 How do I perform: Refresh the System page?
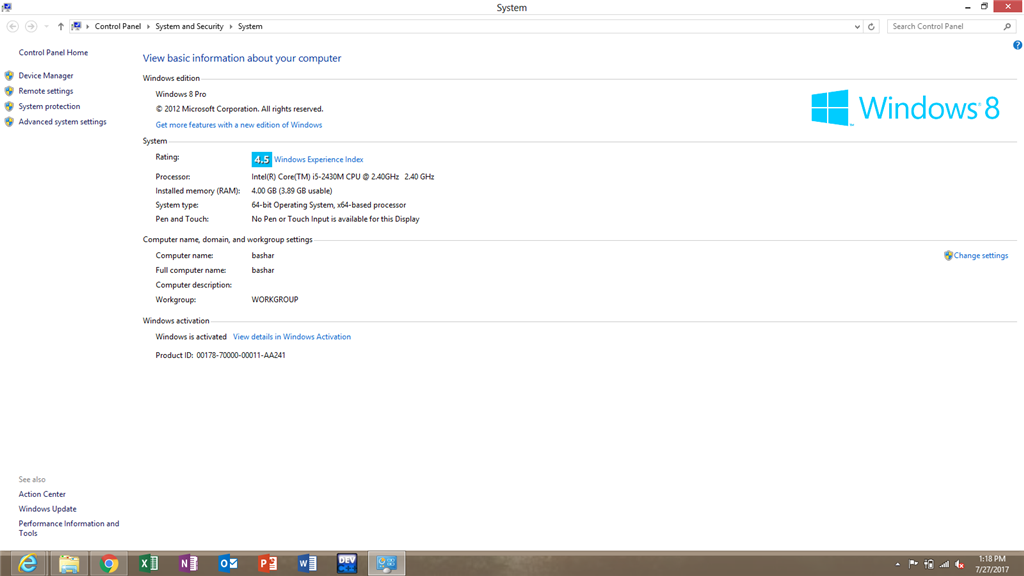point(871,27)
